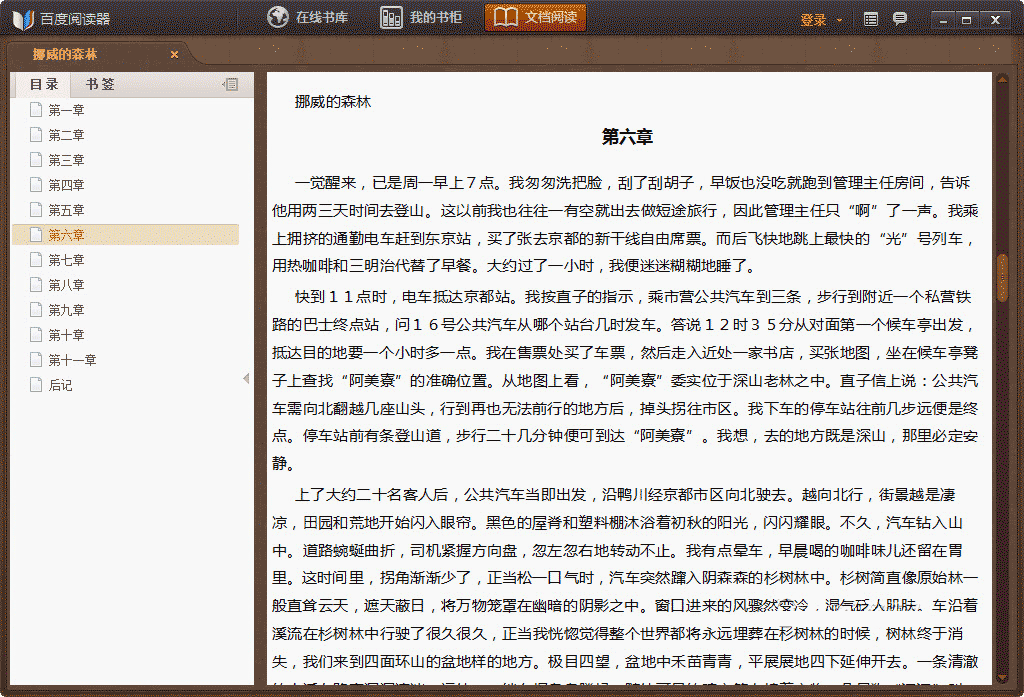Click the page icon beside 第六章
This screenshot has width=1024, height=697.
[x=36, y=235]
